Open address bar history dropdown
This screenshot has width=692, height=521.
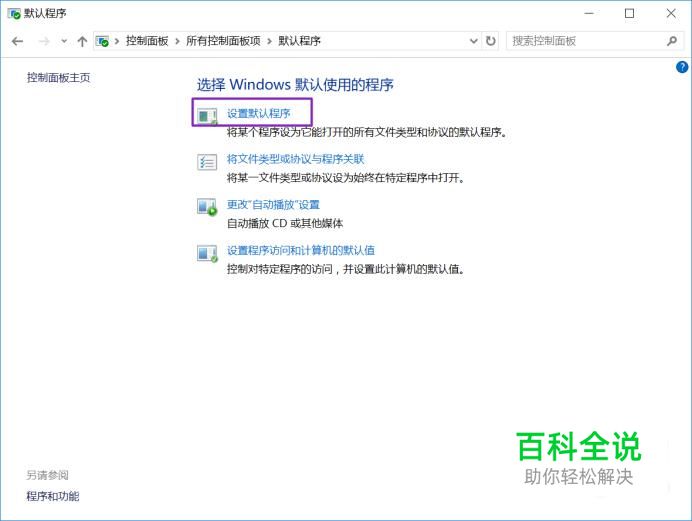tap(474, 41)
